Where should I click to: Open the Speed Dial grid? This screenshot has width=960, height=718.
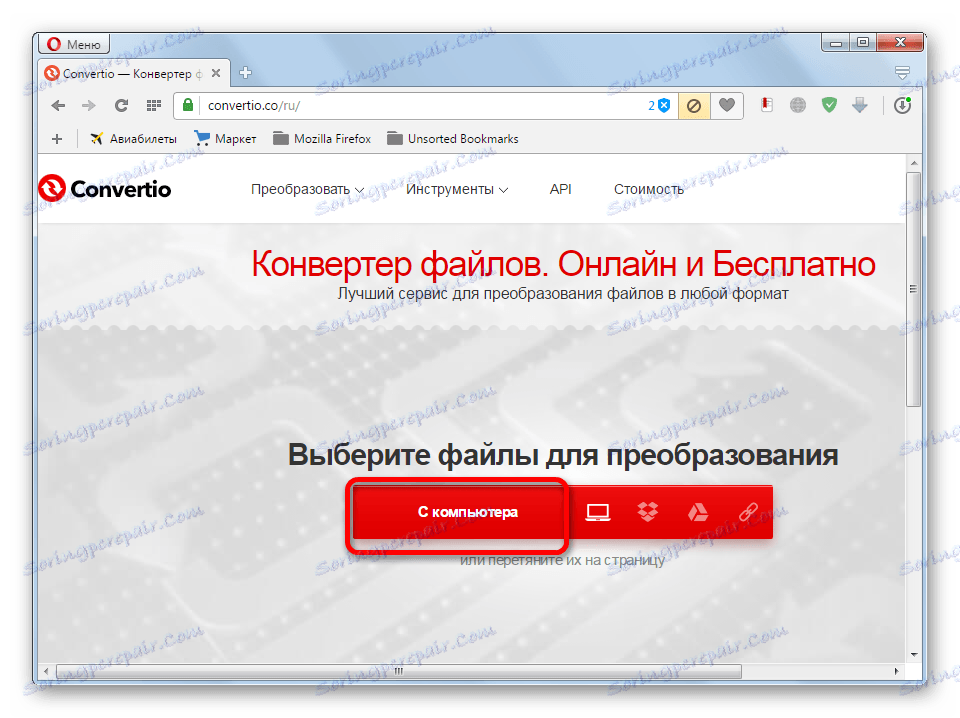coord(154,105)
